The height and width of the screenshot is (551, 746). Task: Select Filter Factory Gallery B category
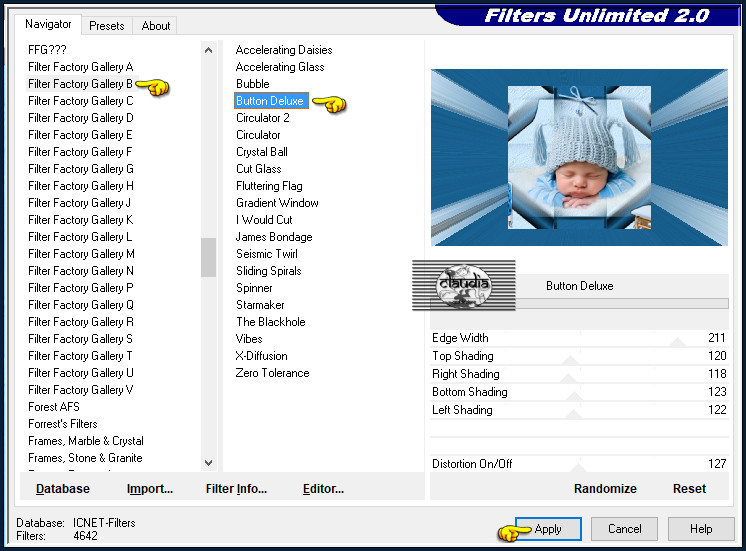tap(80, 84)
